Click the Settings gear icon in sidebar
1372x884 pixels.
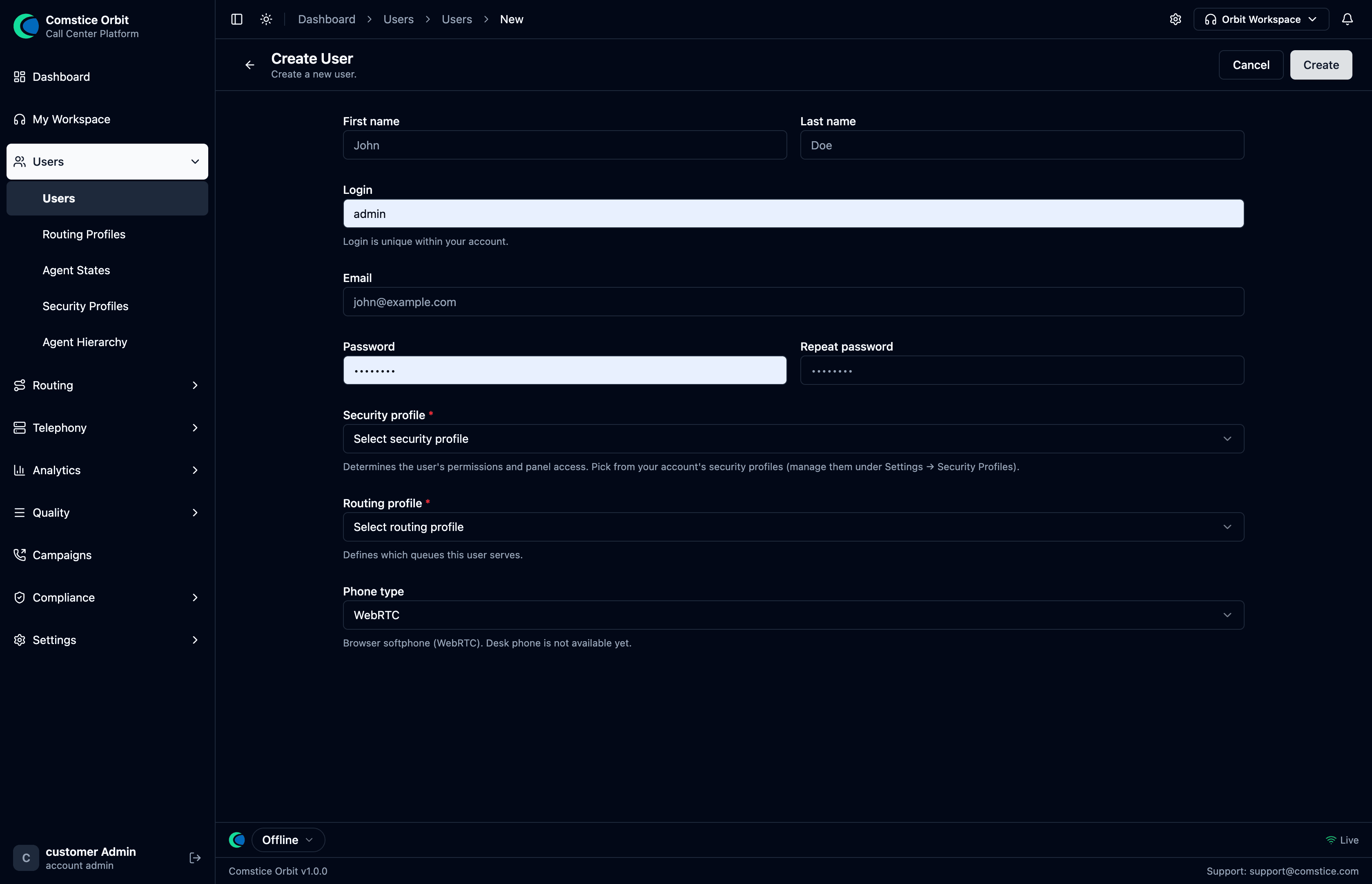click(x=20, y=640)
